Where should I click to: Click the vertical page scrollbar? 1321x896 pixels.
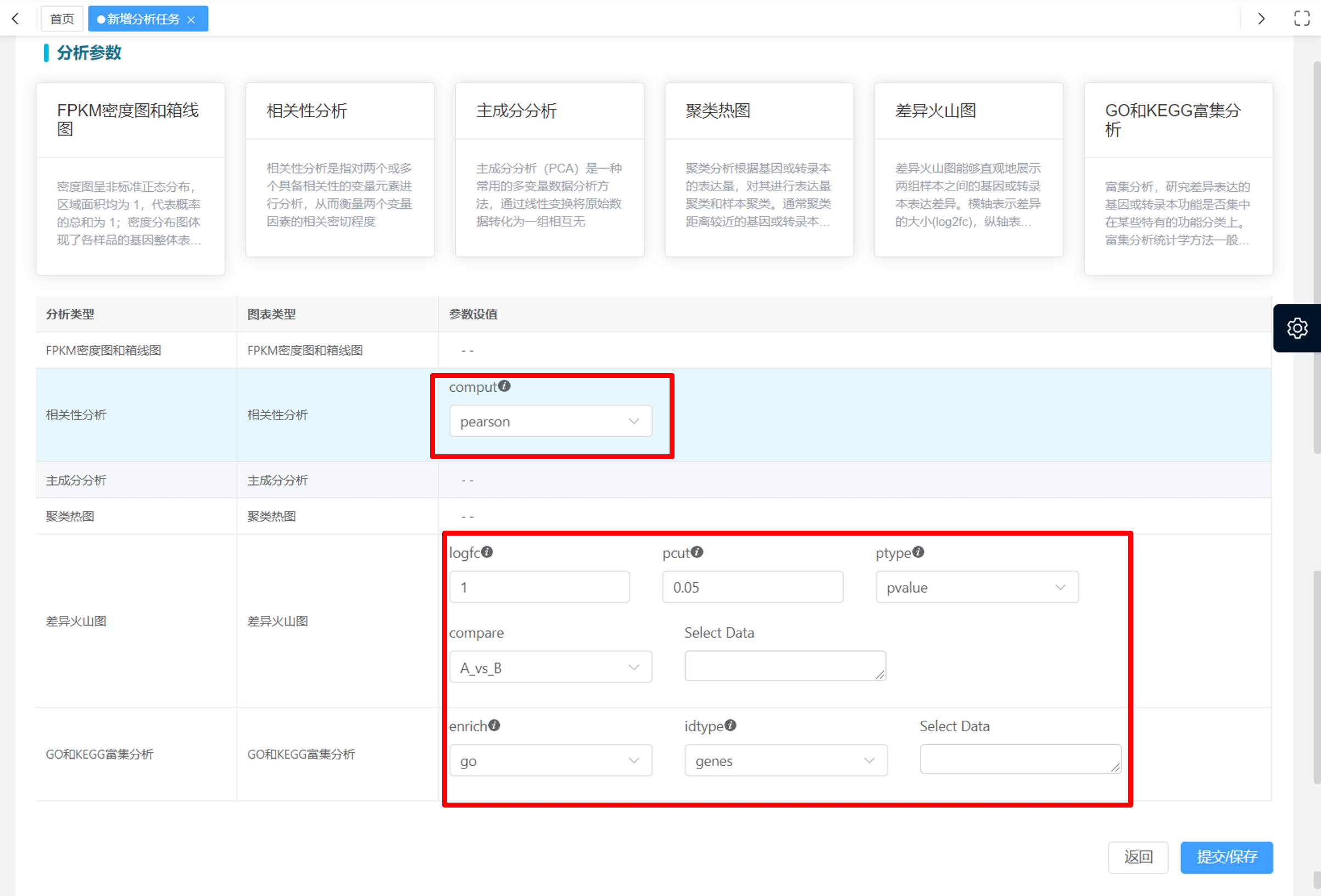pos(1317,257)
